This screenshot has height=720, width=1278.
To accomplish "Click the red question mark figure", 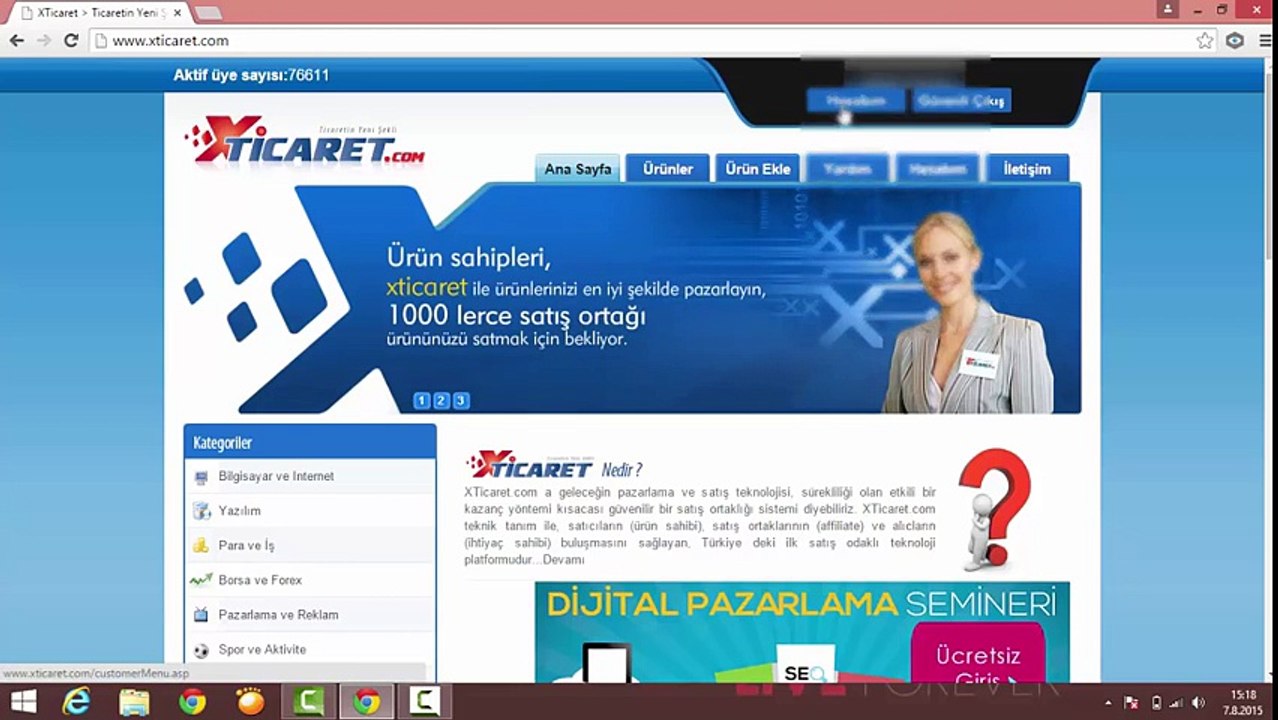I will [992, 509].
